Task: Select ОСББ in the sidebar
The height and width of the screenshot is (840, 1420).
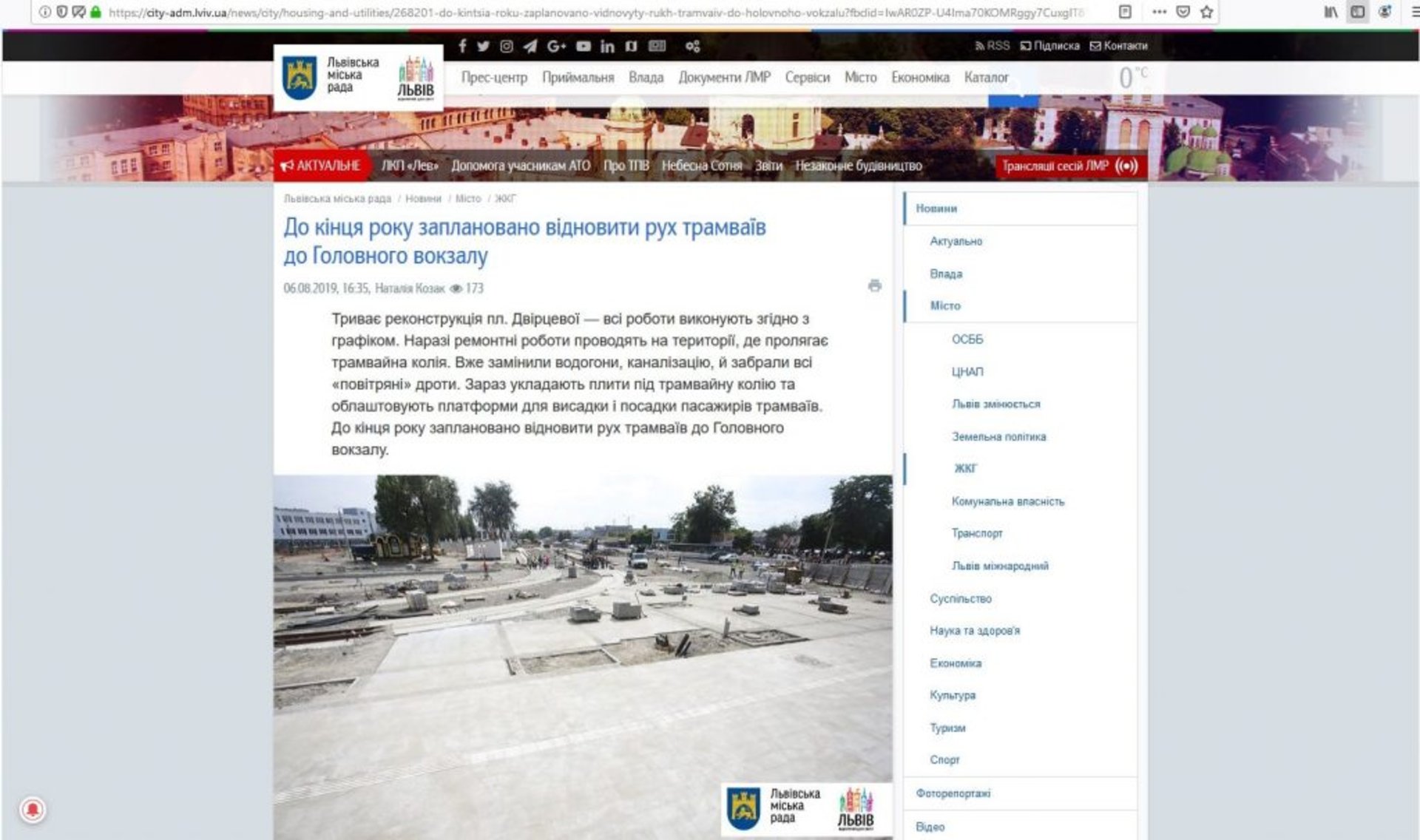Action: [x=967, y=339]
